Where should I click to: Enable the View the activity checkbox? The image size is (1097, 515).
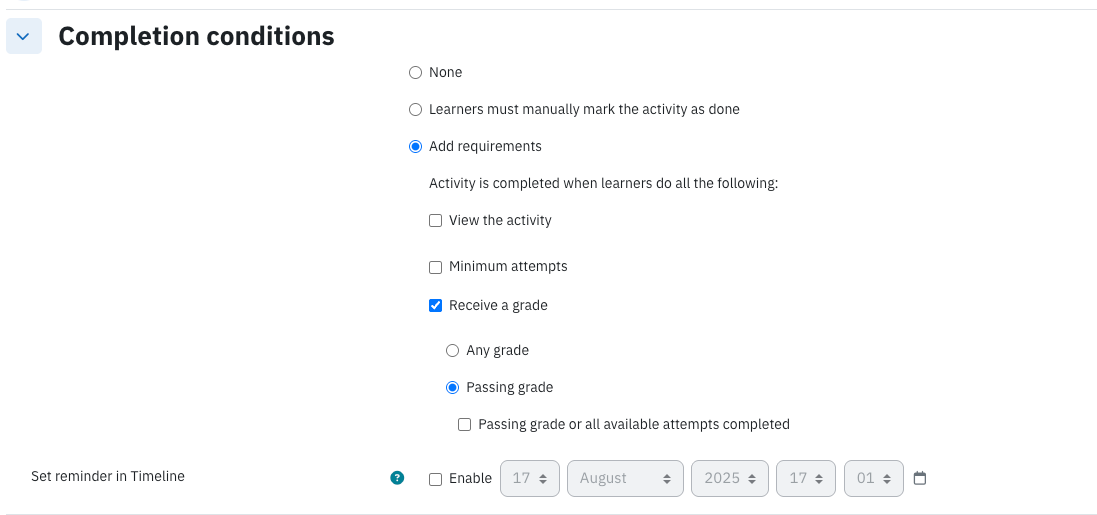(x=435, y=220)
